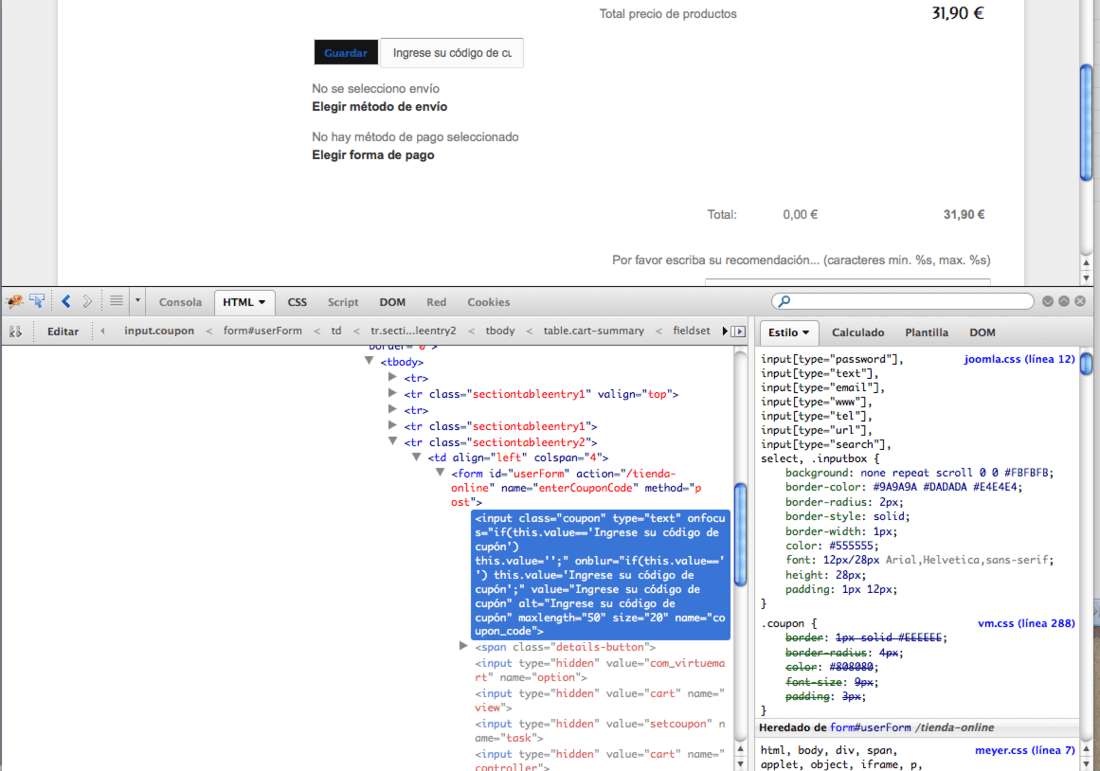Image resolution: width=1100 pixels, height=771 pixels.
Task: Toggle the side panel collapse icon
Action: [x=738, y=331]
